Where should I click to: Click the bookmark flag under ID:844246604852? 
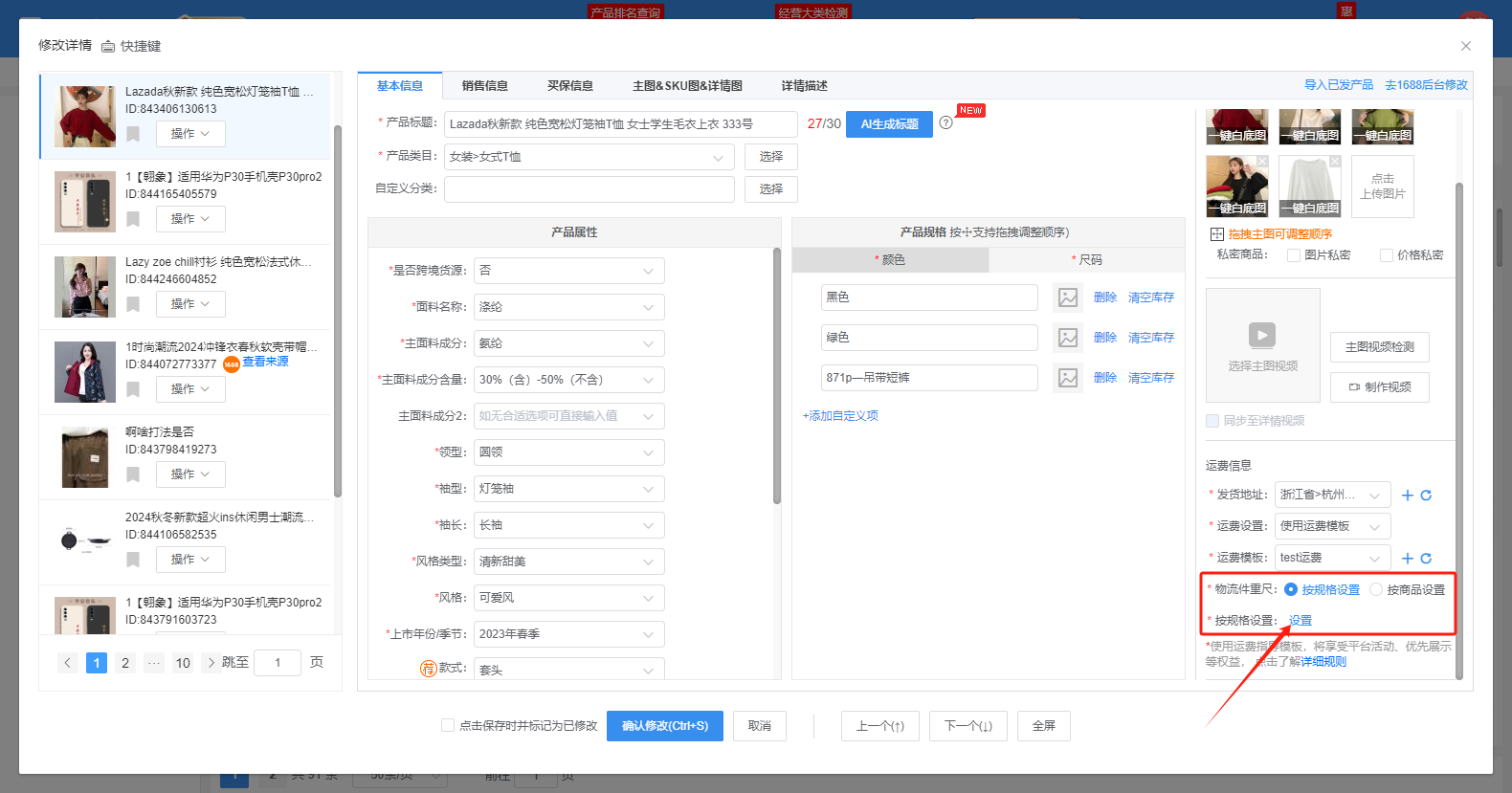[x=133, y=304]
